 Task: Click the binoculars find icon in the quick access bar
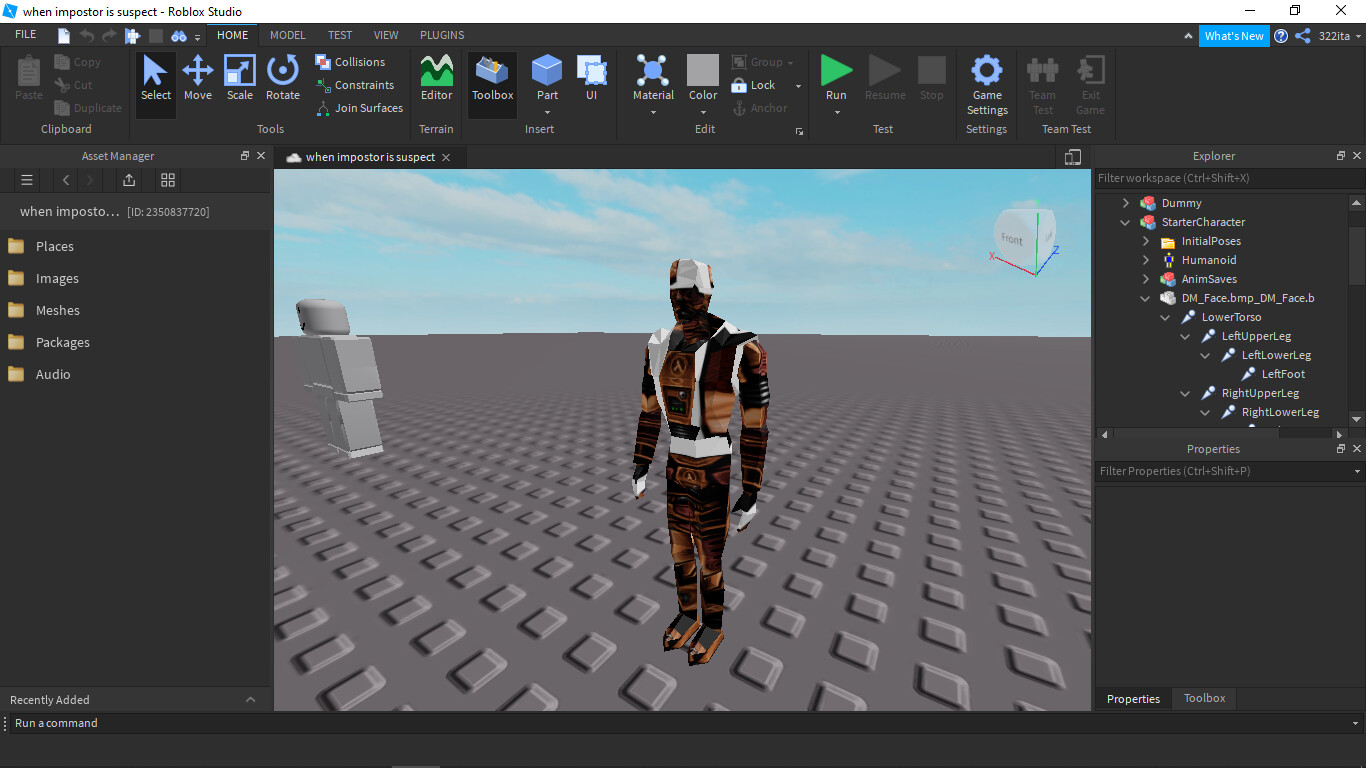pyautogui.click(x=179, y=35)
